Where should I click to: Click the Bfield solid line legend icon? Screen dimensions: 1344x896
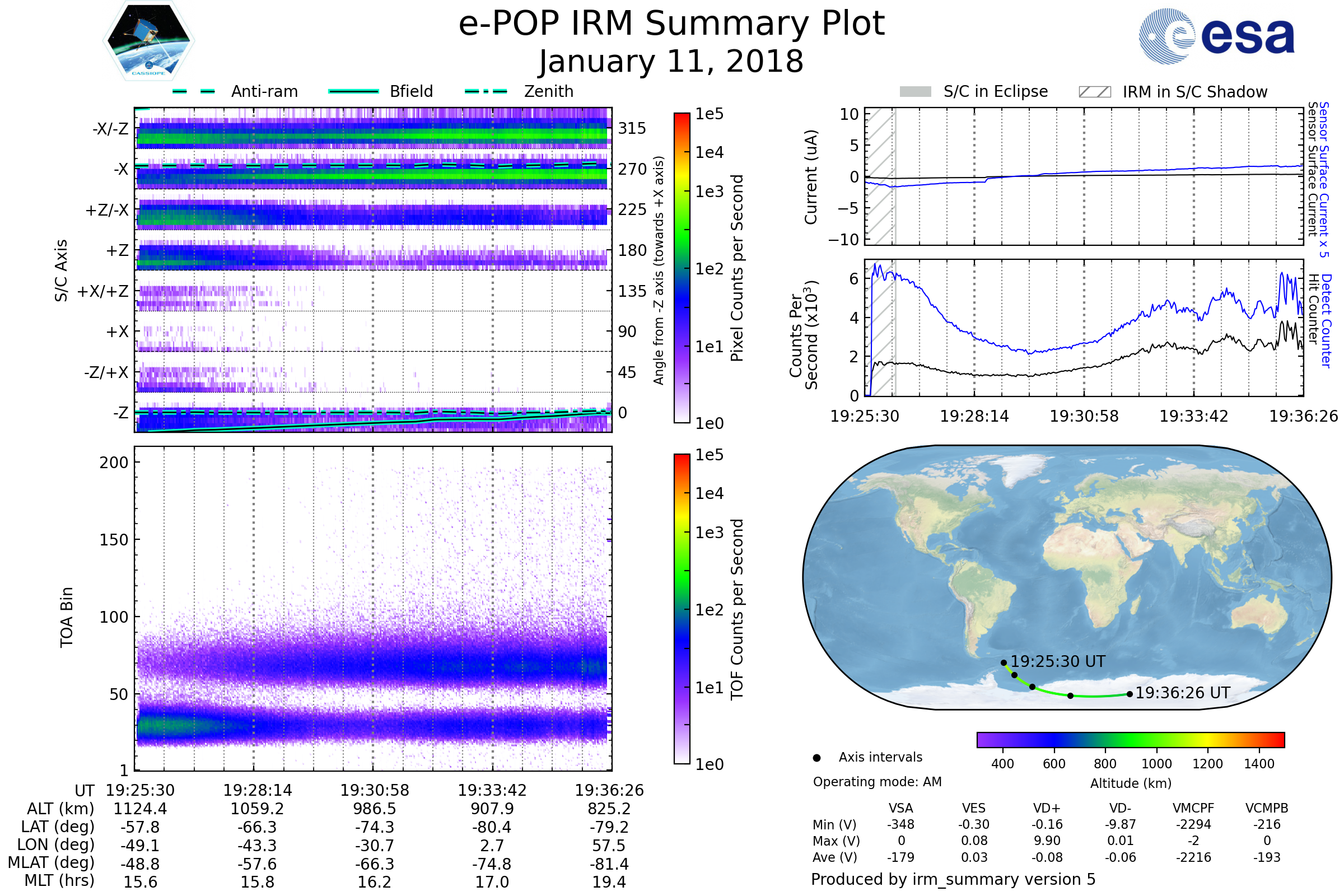(x=353, y=91)
